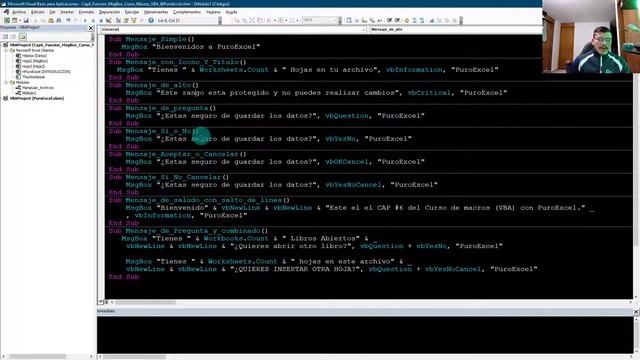This screenshot has width=640, height=360.
Task: Open the Archivo menu
Action: tap(19, 12)
